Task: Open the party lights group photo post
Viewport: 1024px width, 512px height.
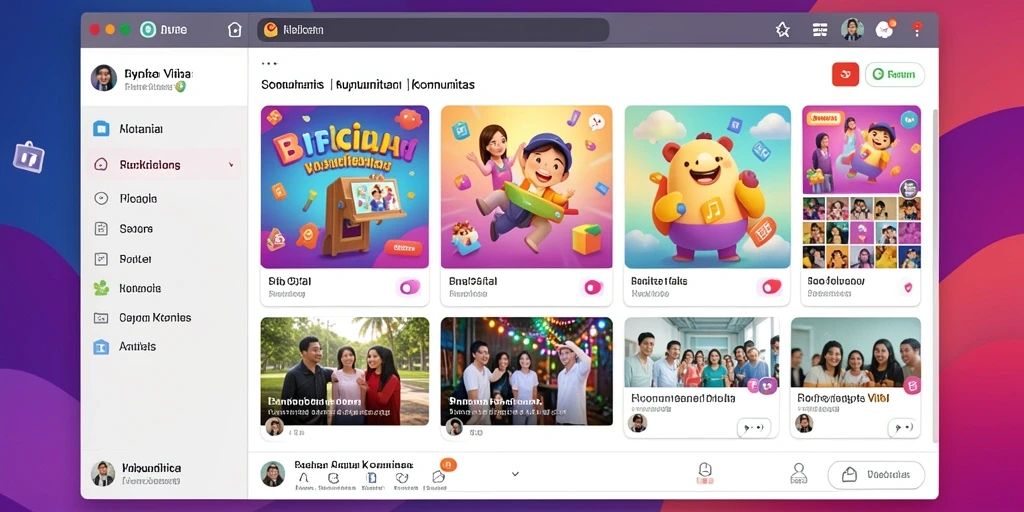Action: pyautogui.click(x=526, y=371)
